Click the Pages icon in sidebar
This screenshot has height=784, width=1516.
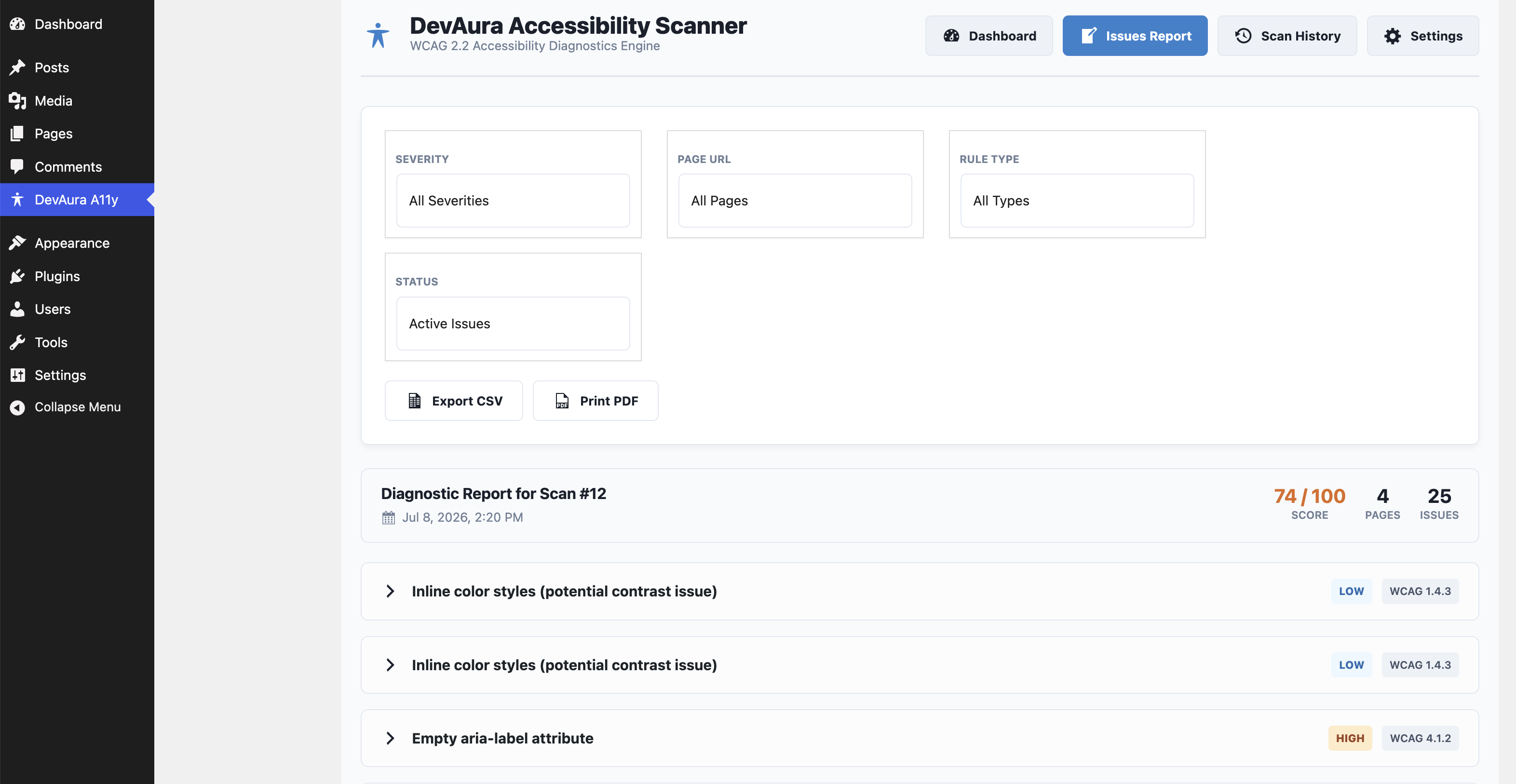coord(18,134)
